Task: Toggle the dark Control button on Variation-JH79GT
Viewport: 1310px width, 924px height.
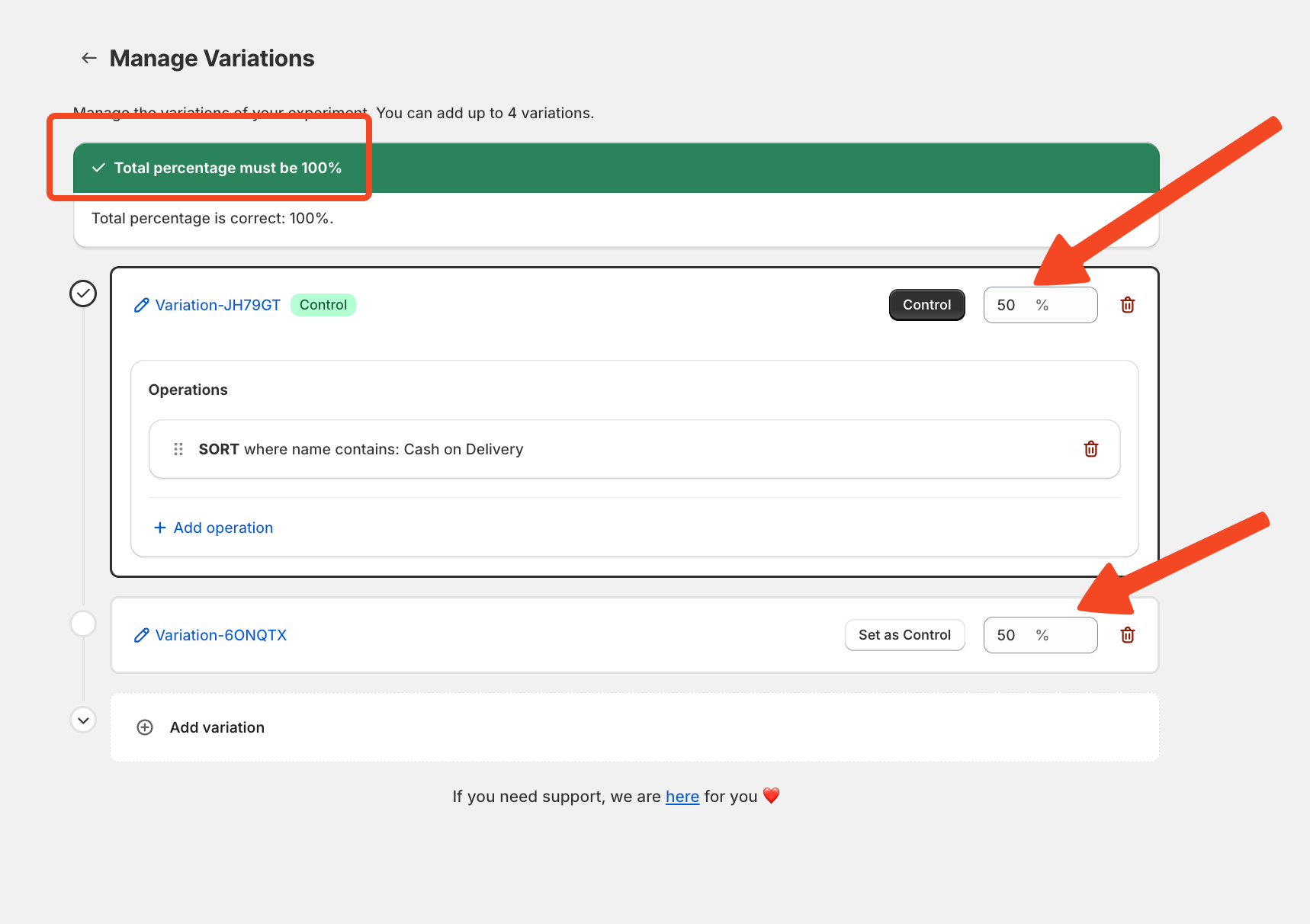Action: [926, 305]
